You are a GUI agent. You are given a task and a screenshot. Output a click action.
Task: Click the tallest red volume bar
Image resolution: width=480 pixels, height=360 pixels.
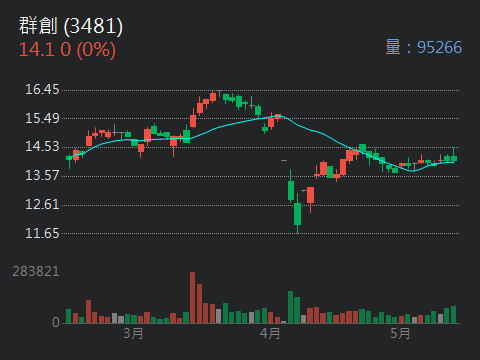coord(193,297)
